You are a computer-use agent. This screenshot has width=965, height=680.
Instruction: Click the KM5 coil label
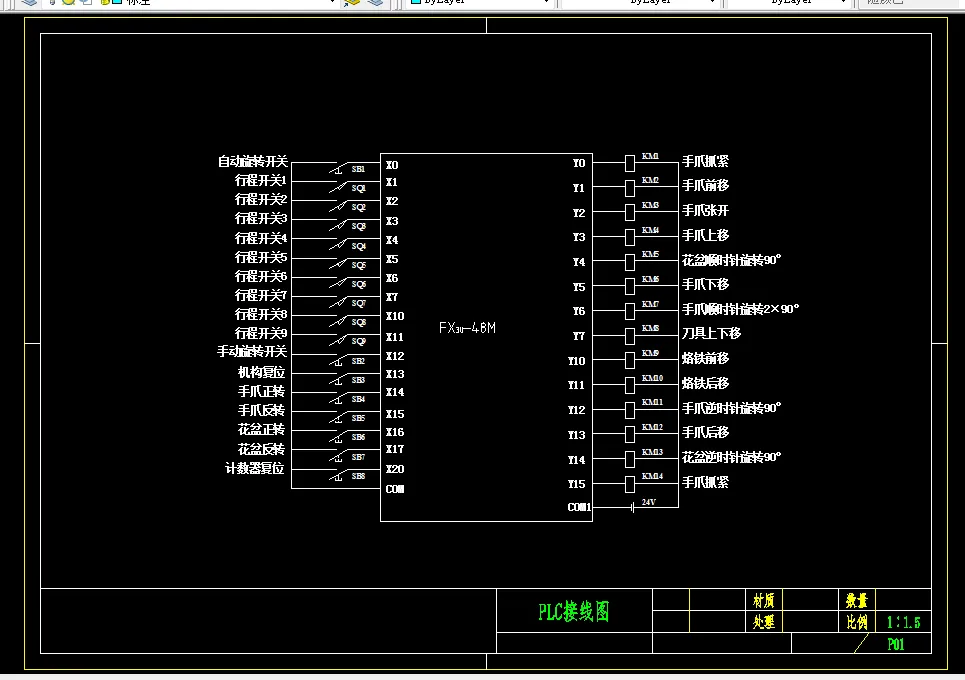click(x=651, y=254)
